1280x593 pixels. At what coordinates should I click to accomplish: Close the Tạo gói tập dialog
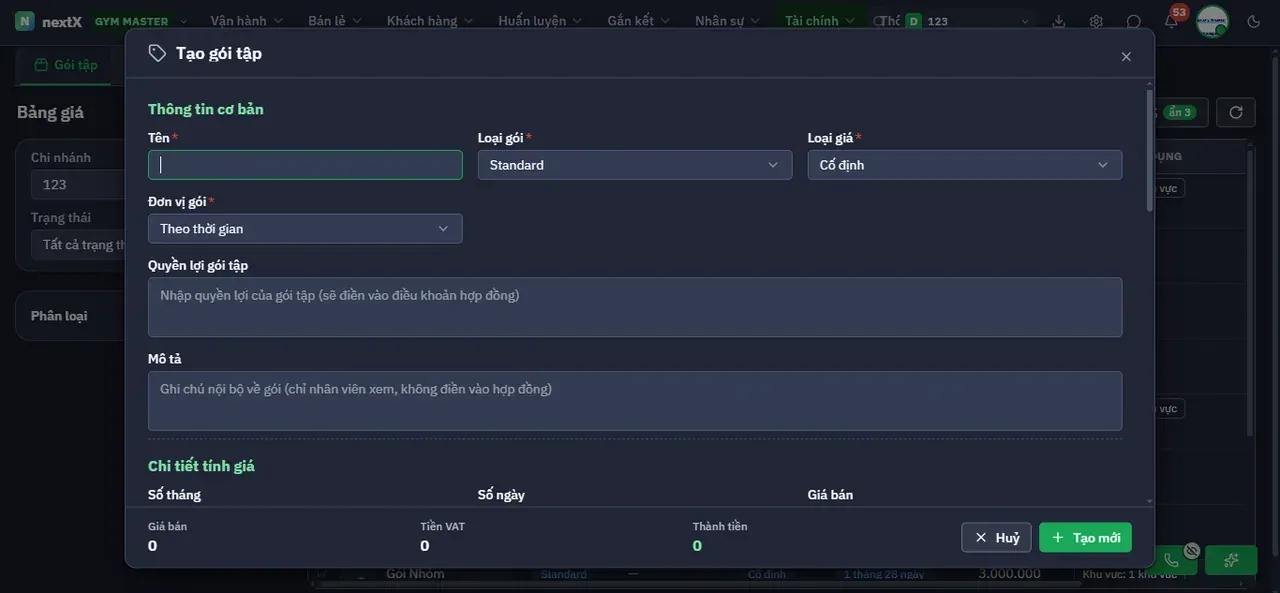[x=1126, y=57]
